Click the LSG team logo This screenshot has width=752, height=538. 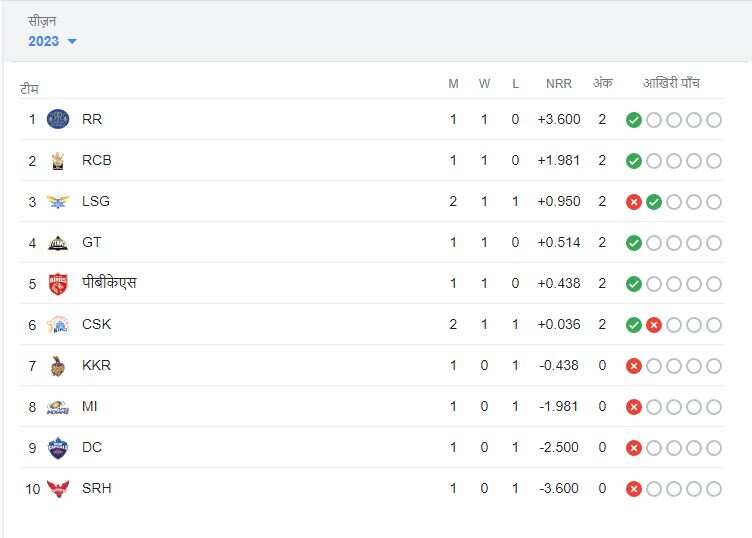(58, 201)
